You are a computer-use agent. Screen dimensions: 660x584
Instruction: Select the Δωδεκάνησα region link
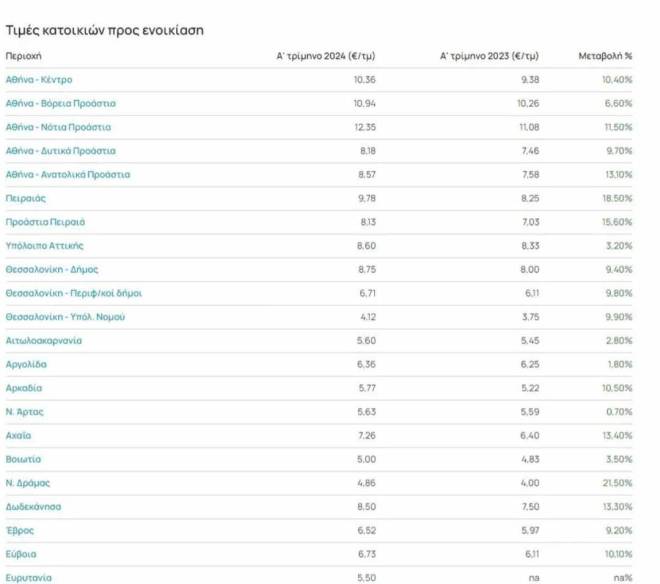pyautogui.click(x=34, y=506)
